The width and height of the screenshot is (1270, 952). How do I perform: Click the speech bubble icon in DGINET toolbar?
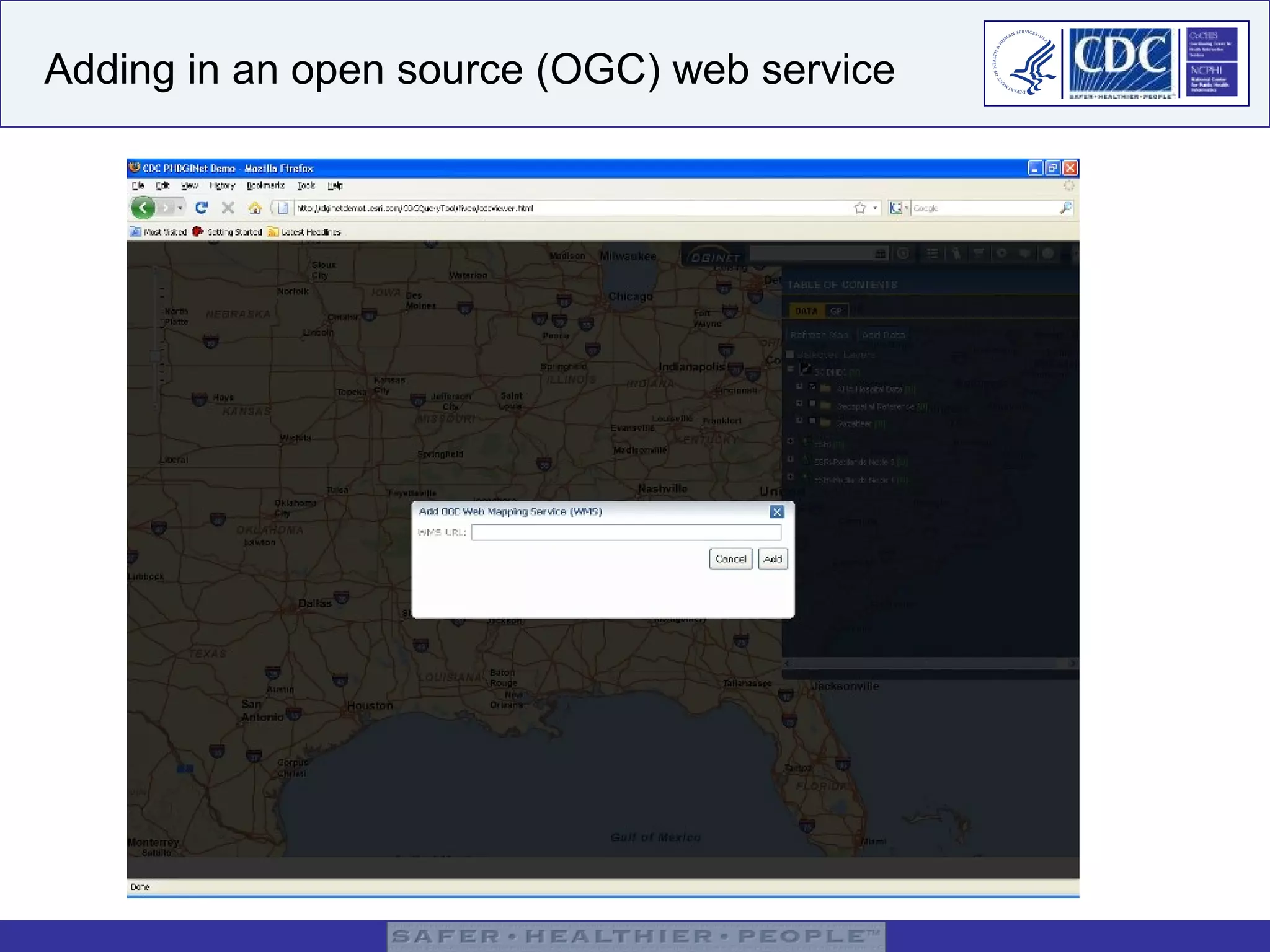coord(1024,253)
